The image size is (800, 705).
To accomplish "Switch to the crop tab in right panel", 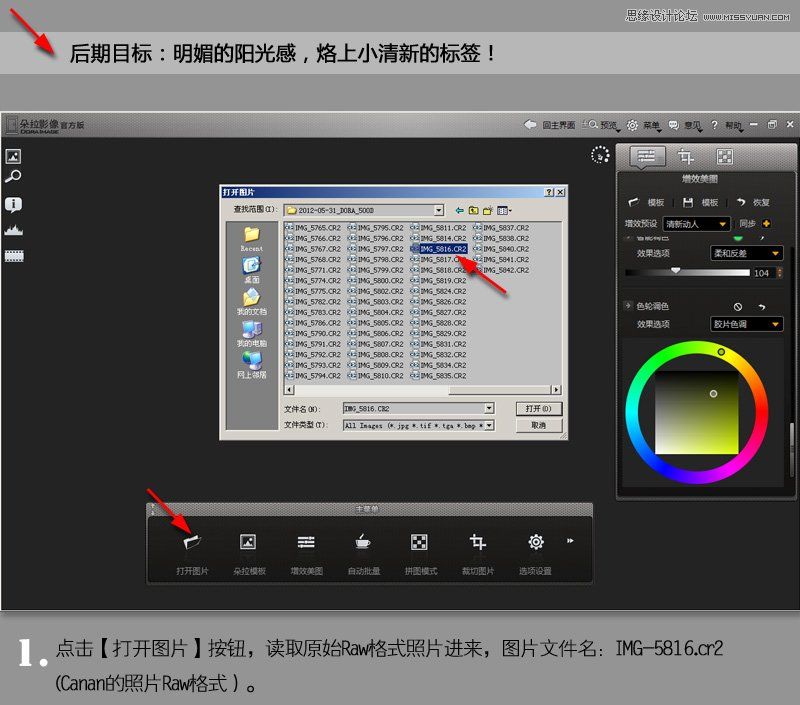I will pos(686,156).
